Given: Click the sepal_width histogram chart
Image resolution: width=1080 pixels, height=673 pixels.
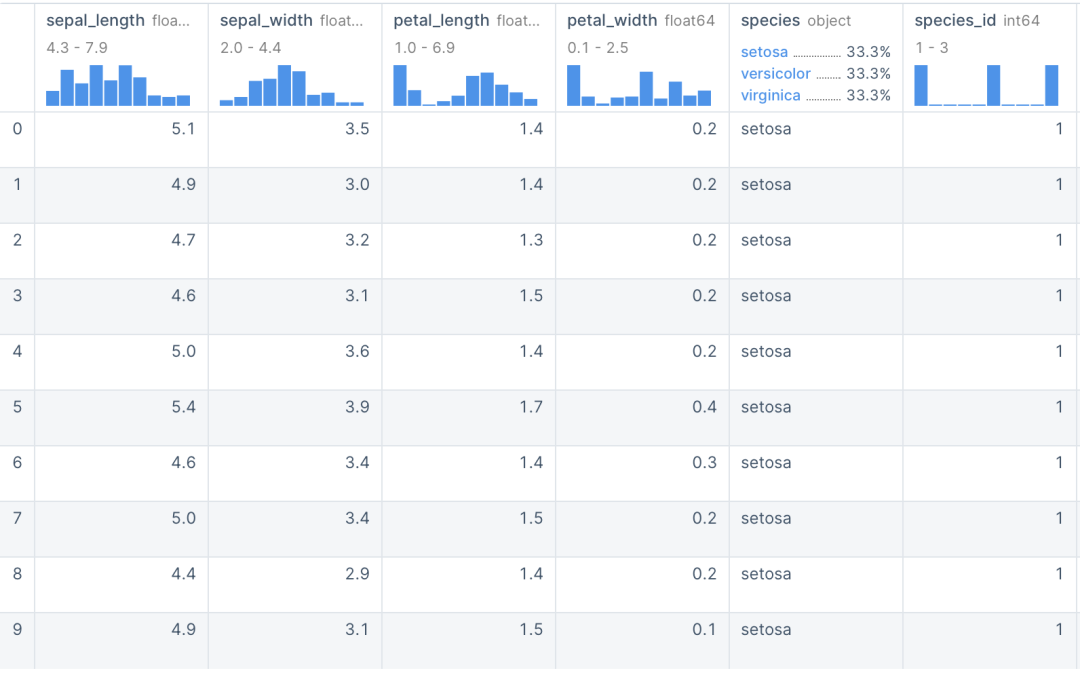Looking at the screenshot, I should [x=291, y=85].
